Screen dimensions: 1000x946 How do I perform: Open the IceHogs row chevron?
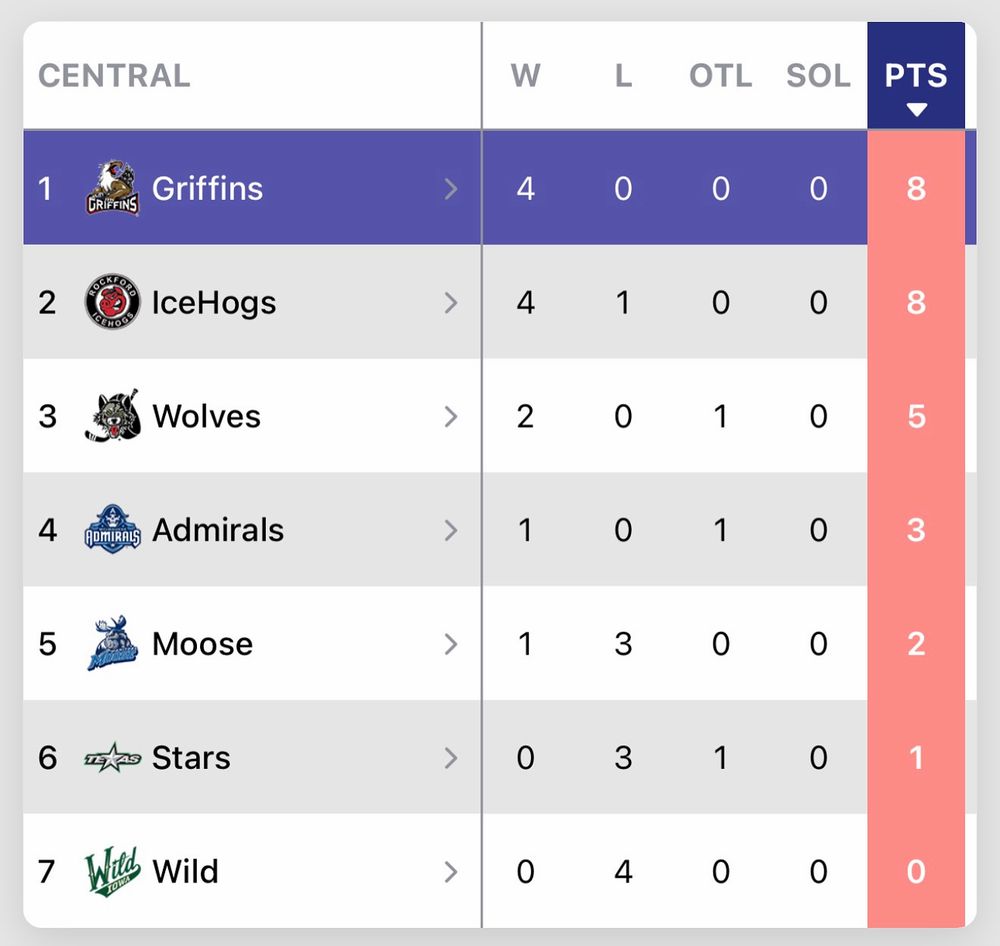coord(451,302)
